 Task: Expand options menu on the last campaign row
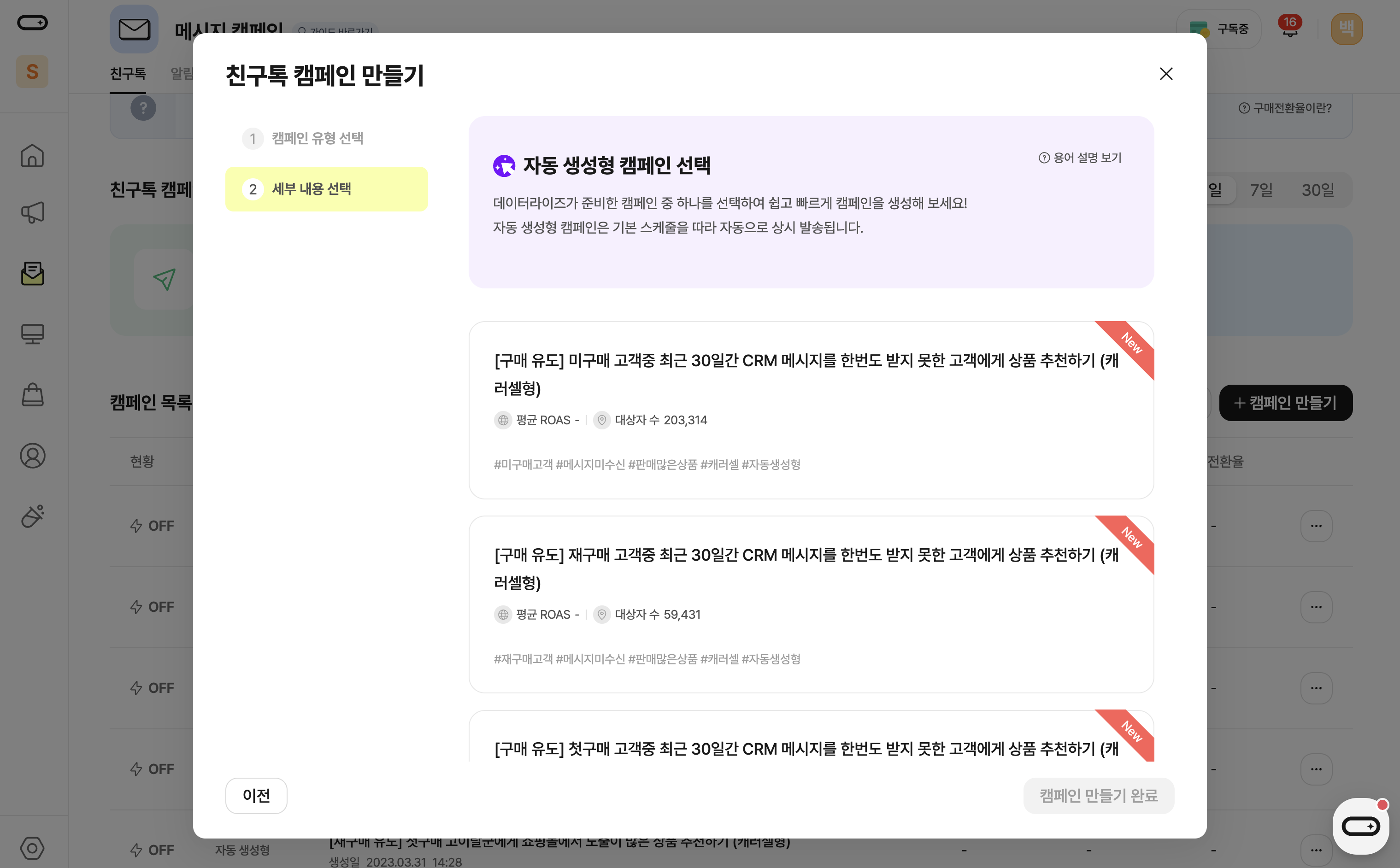coord(1316,850)
